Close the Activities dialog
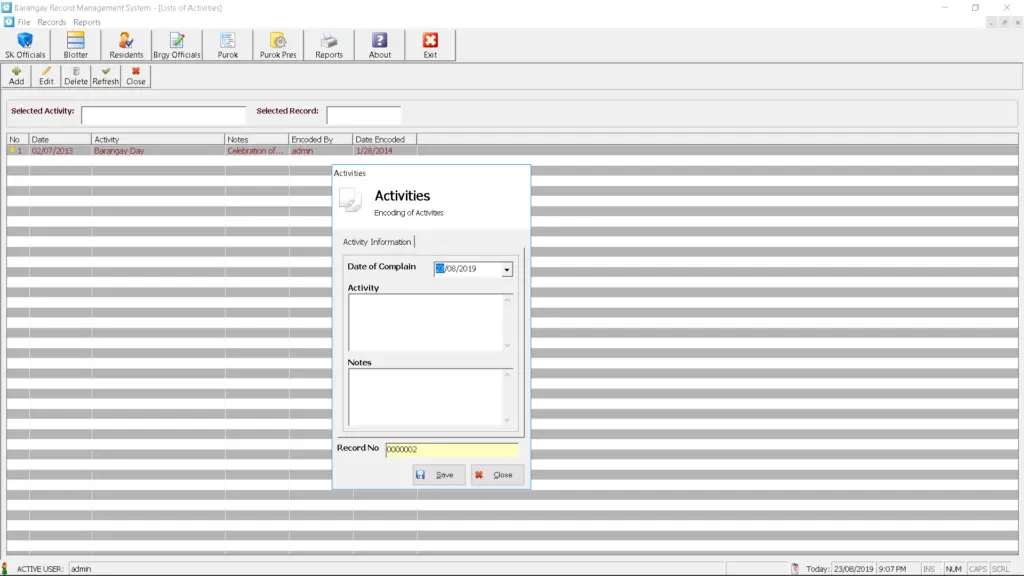The image size is (1024, 576). click(496, 474)
